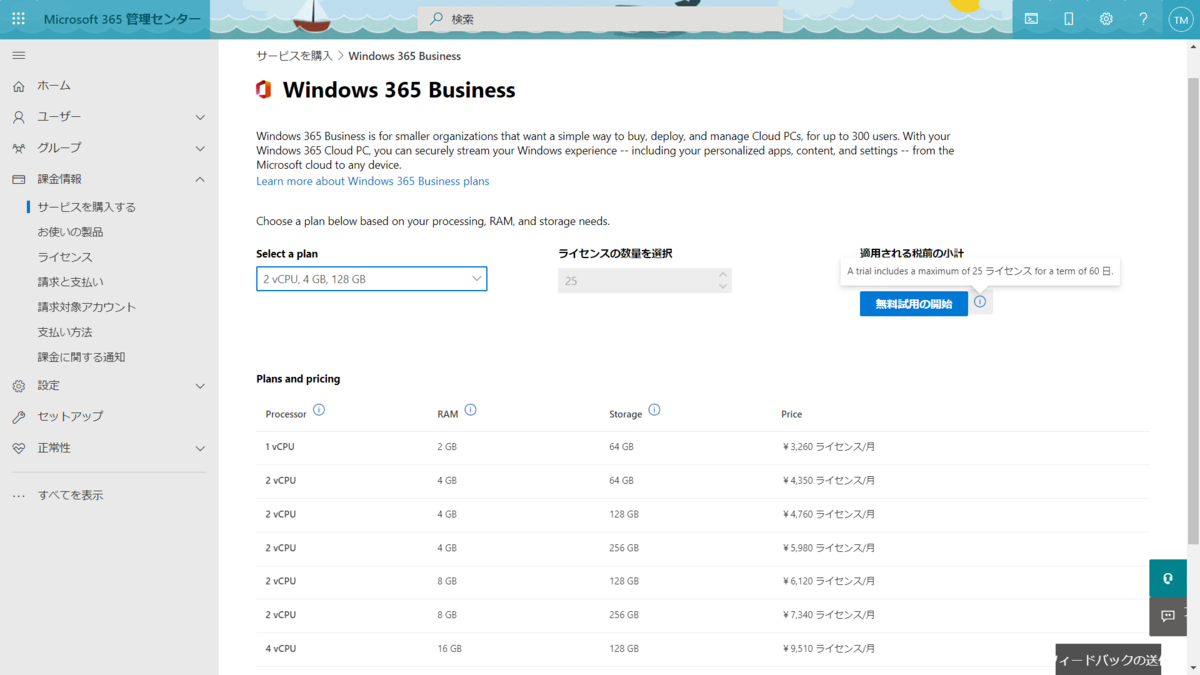Open 請求対象アカウント in the sidebar
Viewport: 1200px width, 675px height.
coord(87,307)
